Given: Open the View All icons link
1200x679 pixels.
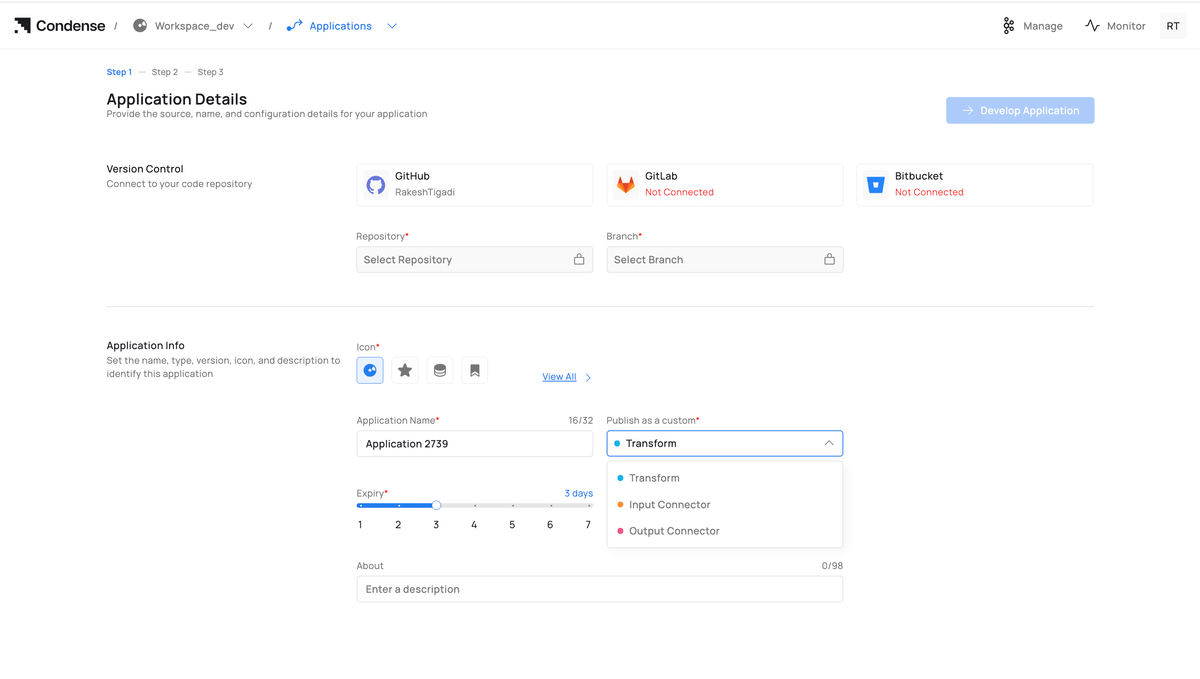Looking at the screenshot, I should click(x=559, y=377).
